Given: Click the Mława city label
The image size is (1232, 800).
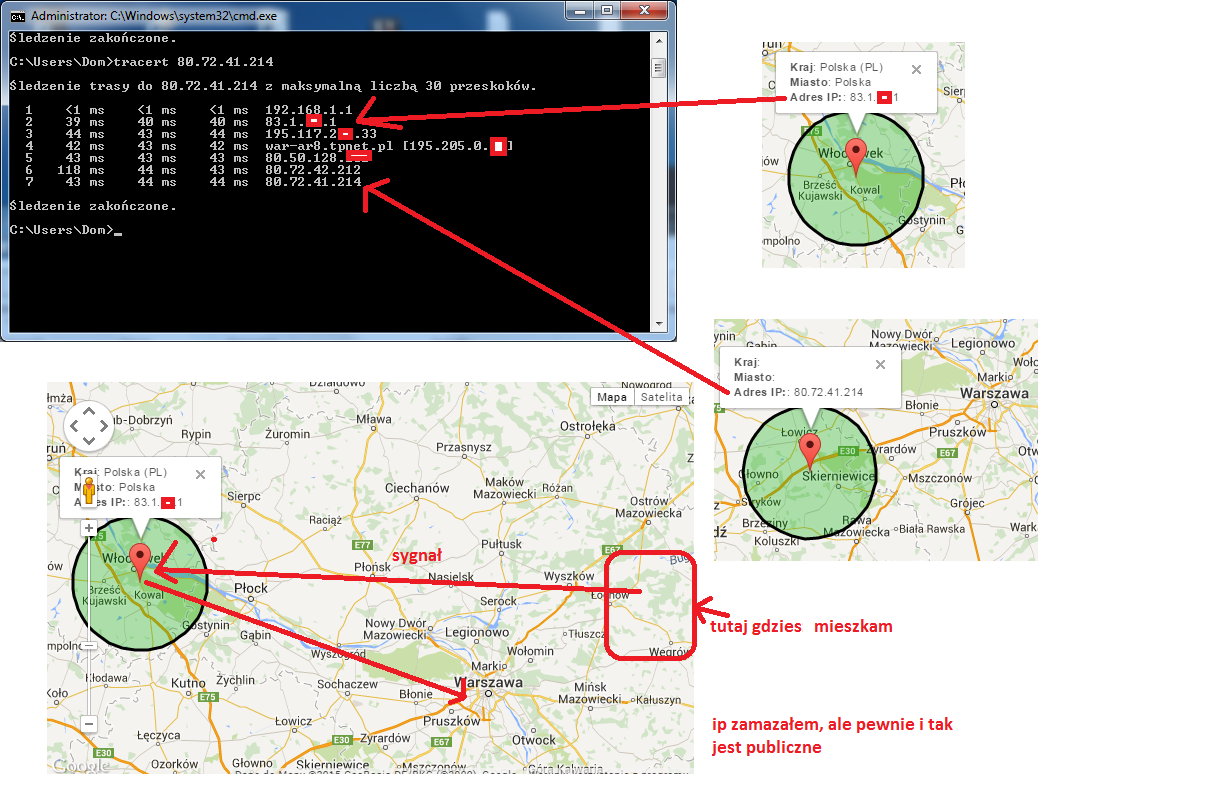Looking at the screenshot, I should (375, 420).
